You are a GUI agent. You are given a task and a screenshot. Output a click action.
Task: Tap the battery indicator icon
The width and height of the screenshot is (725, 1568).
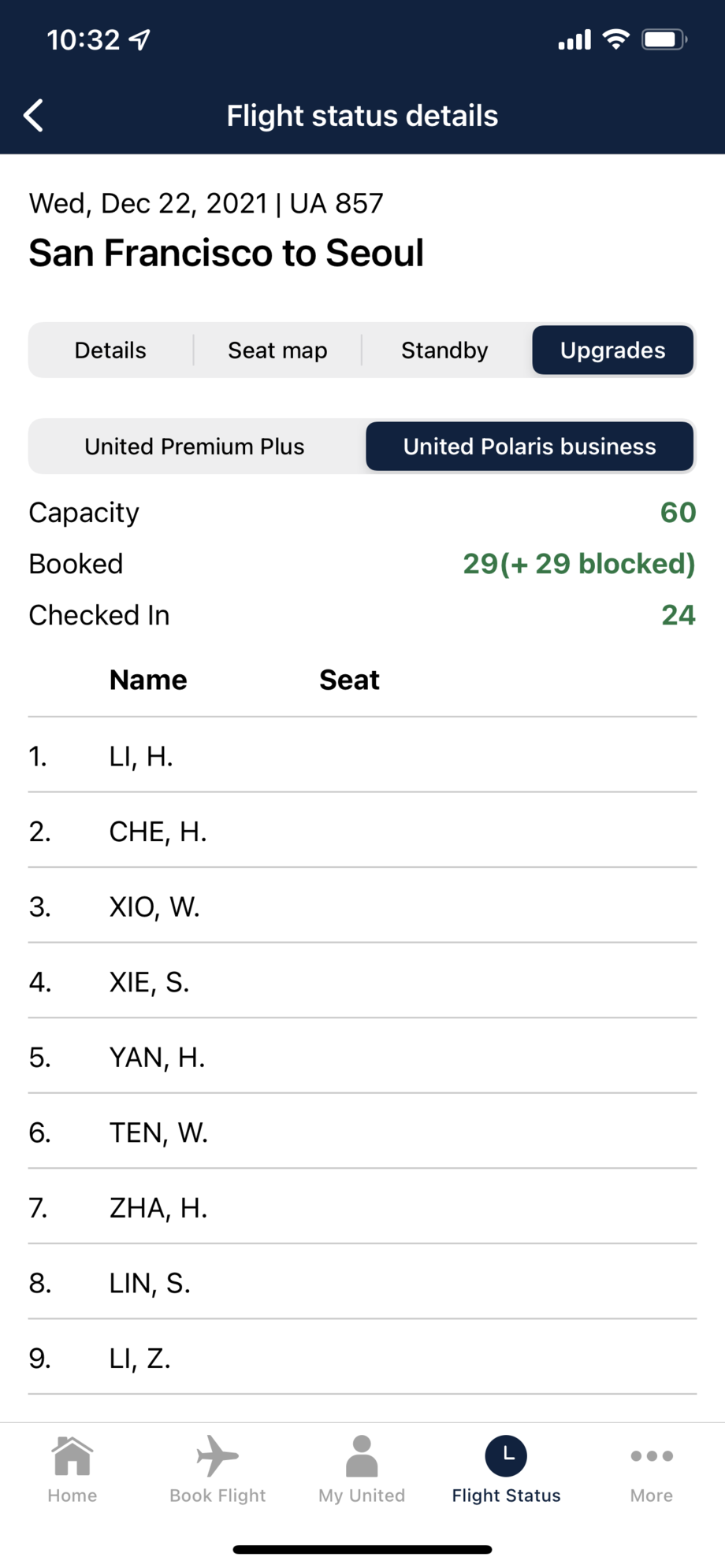click(x=664, y=39)
